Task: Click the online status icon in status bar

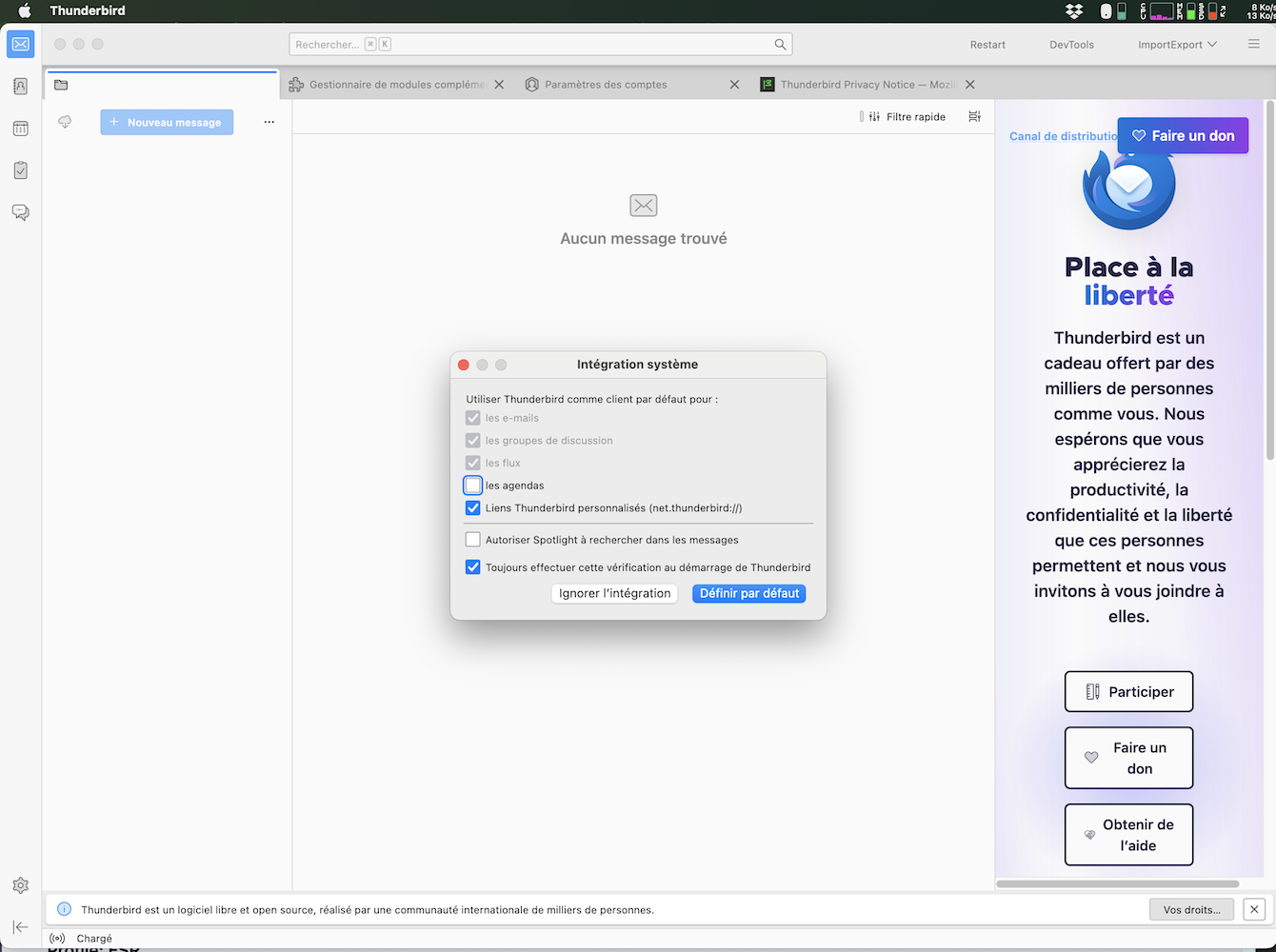Action: [57, 939]
